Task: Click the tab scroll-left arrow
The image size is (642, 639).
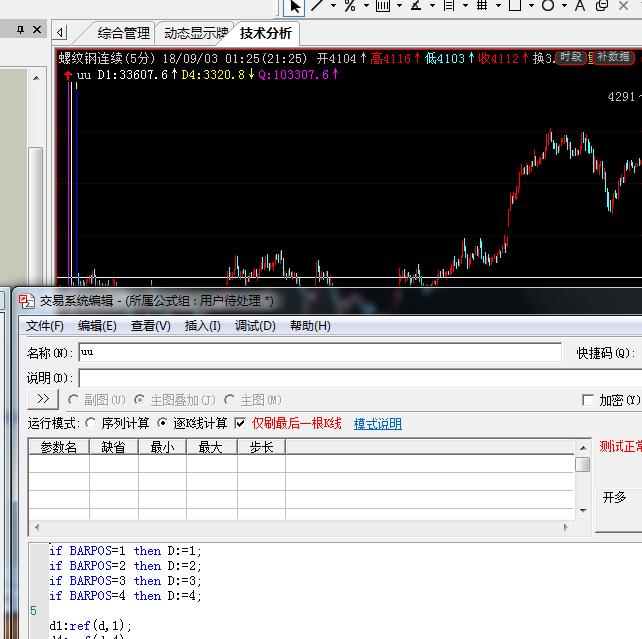Action: coord(60,32)
